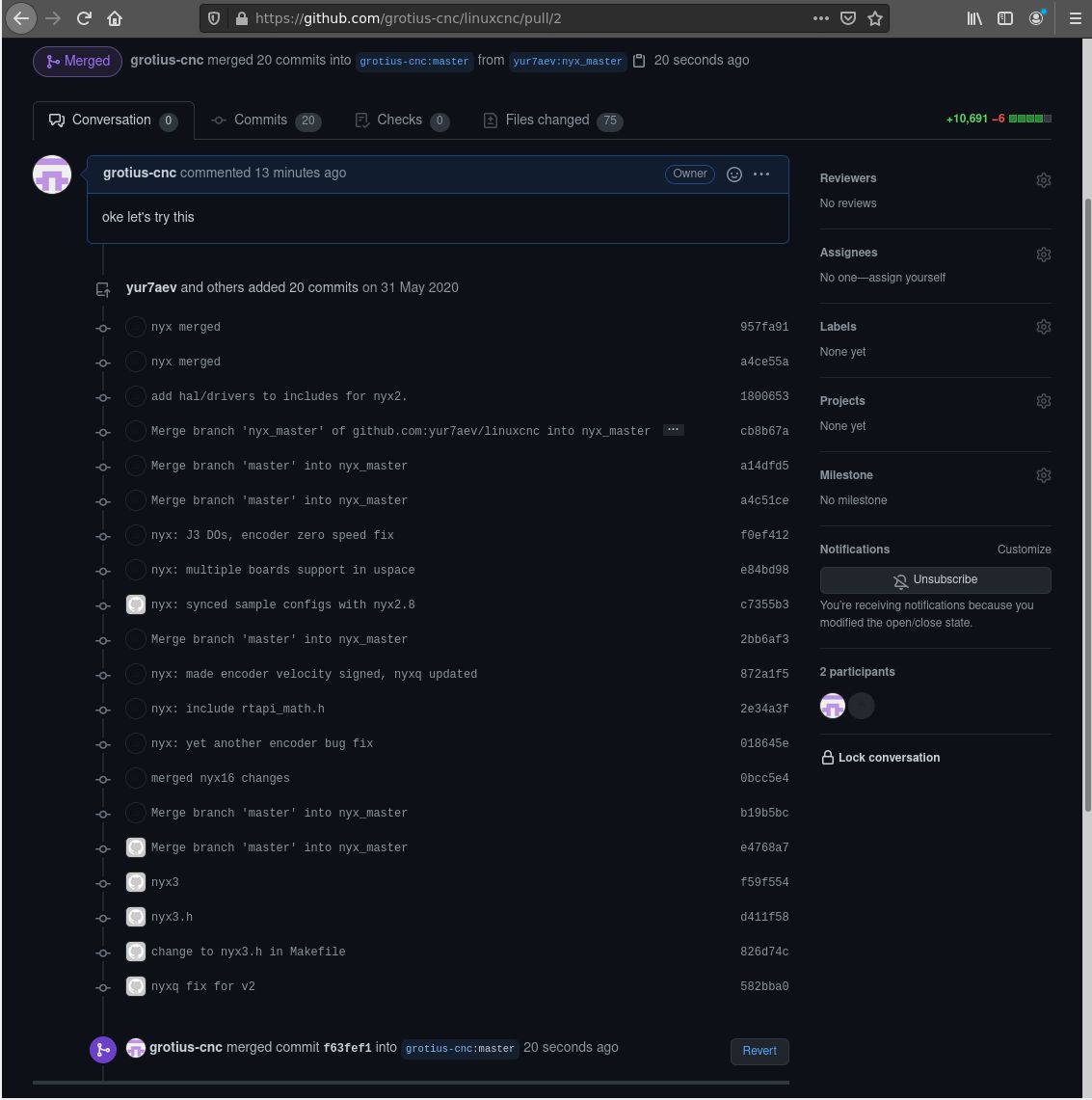This screenshot has height=1100, width=1092.
Task: Click the padlock site security icon
Action: pos(241,18)
